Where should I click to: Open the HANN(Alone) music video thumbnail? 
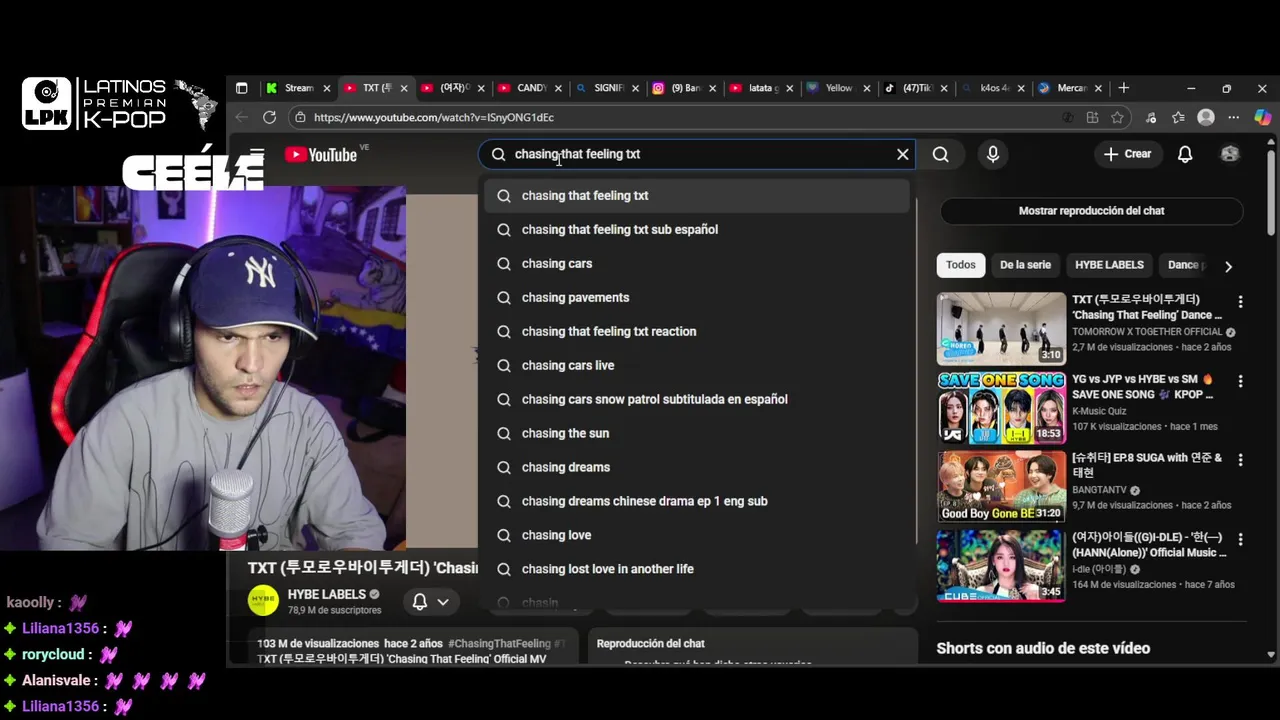click(x=1001, y=566)
